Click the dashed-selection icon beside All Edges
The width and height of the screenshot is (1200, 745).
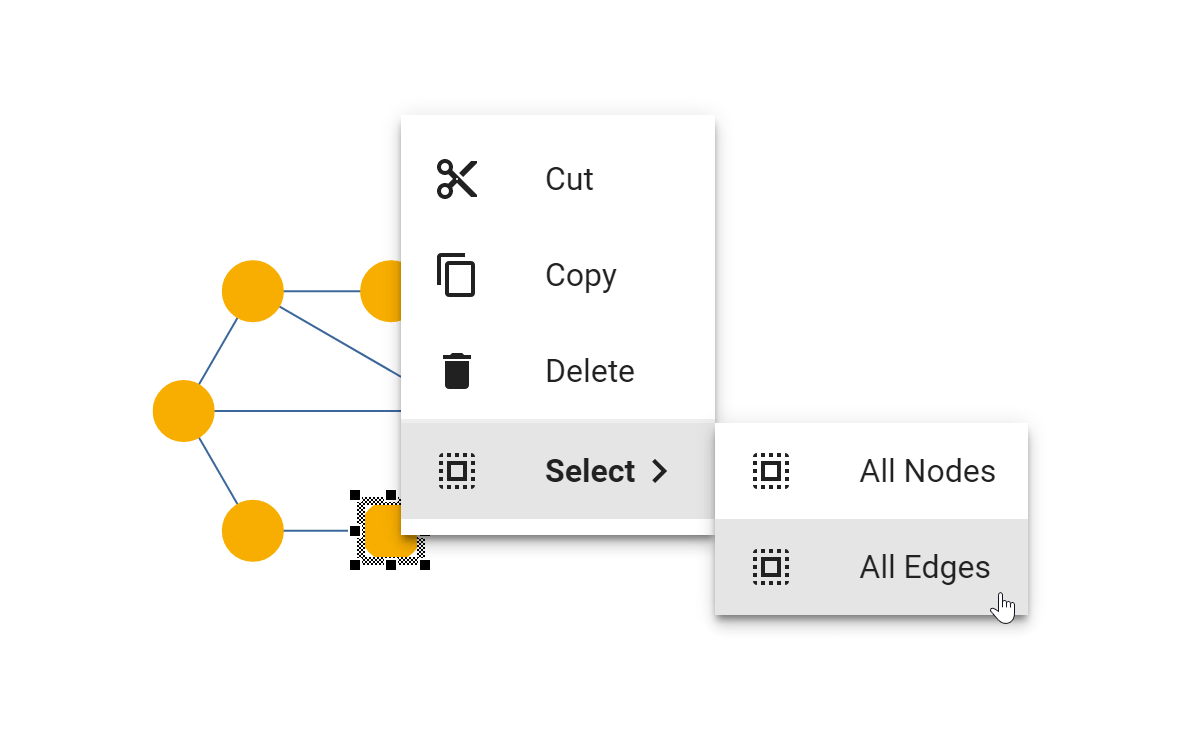pos(770,566)
